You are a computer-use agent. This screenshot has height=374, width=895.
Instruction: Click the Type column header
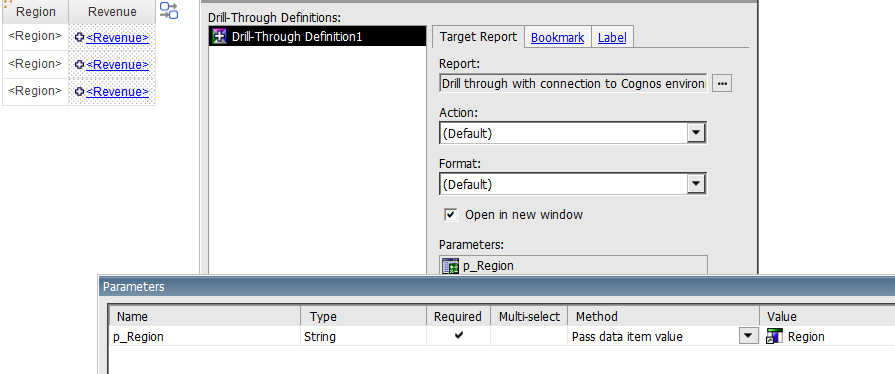click(x=364, y=316)
